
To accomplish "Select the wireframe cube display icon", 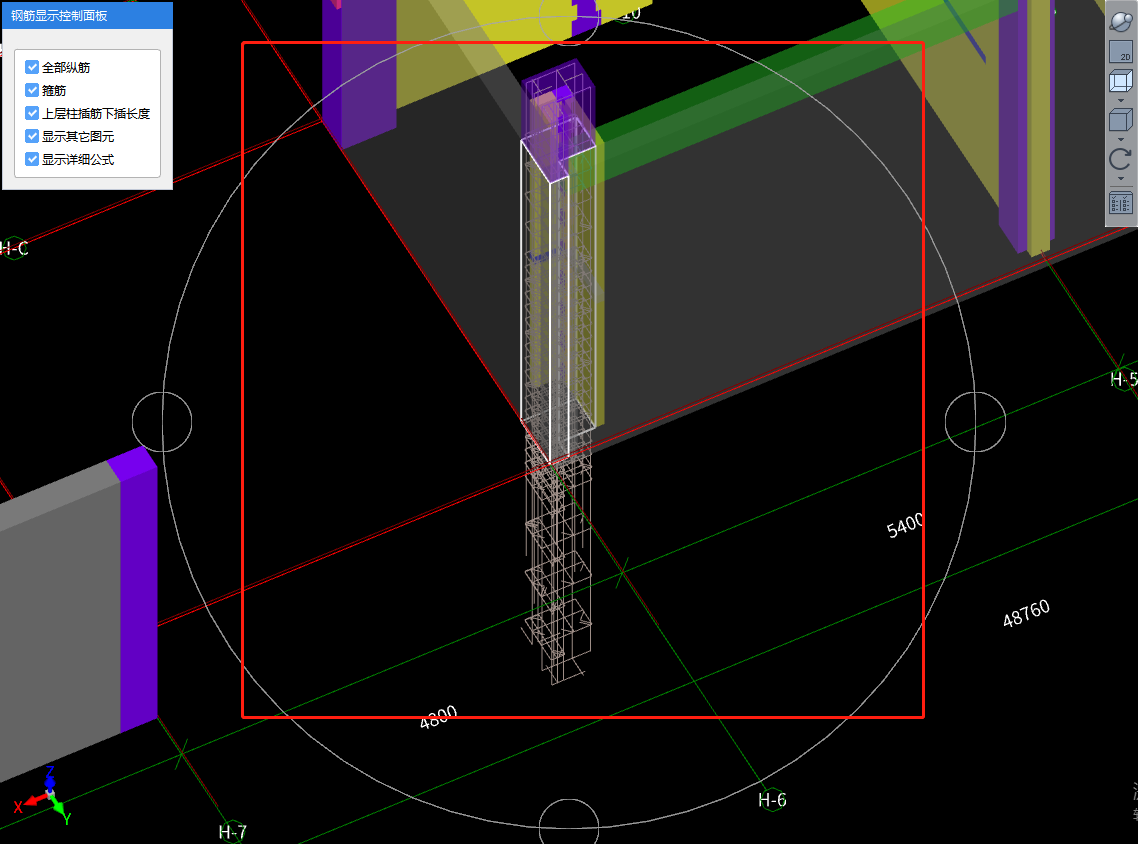I will click(x=1121, y=81).
